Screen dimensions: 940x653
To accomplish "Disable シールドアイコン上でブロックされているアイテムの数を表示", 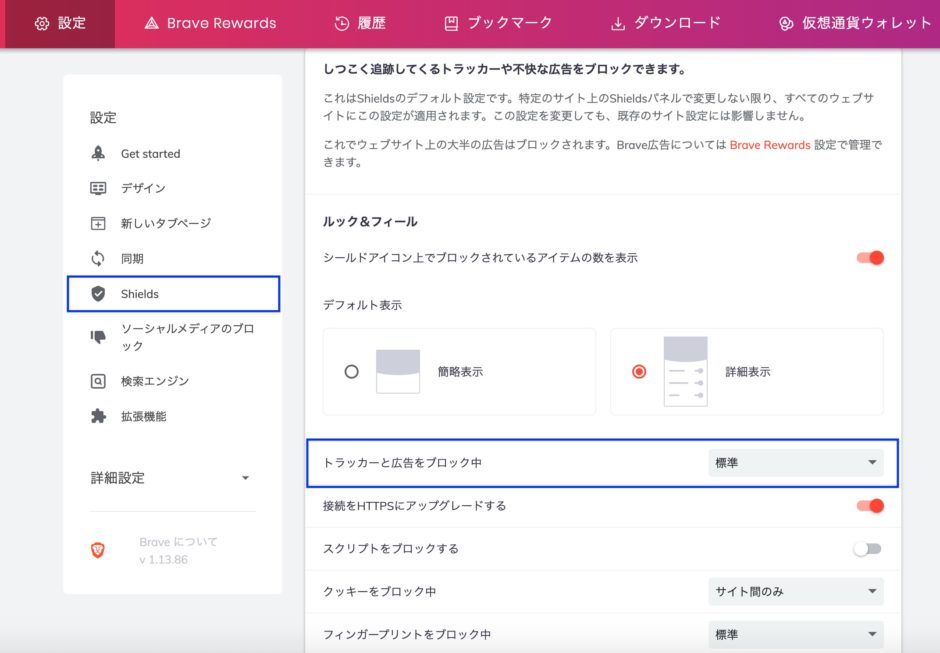I will pyautogui.click(x=870, y=257).
